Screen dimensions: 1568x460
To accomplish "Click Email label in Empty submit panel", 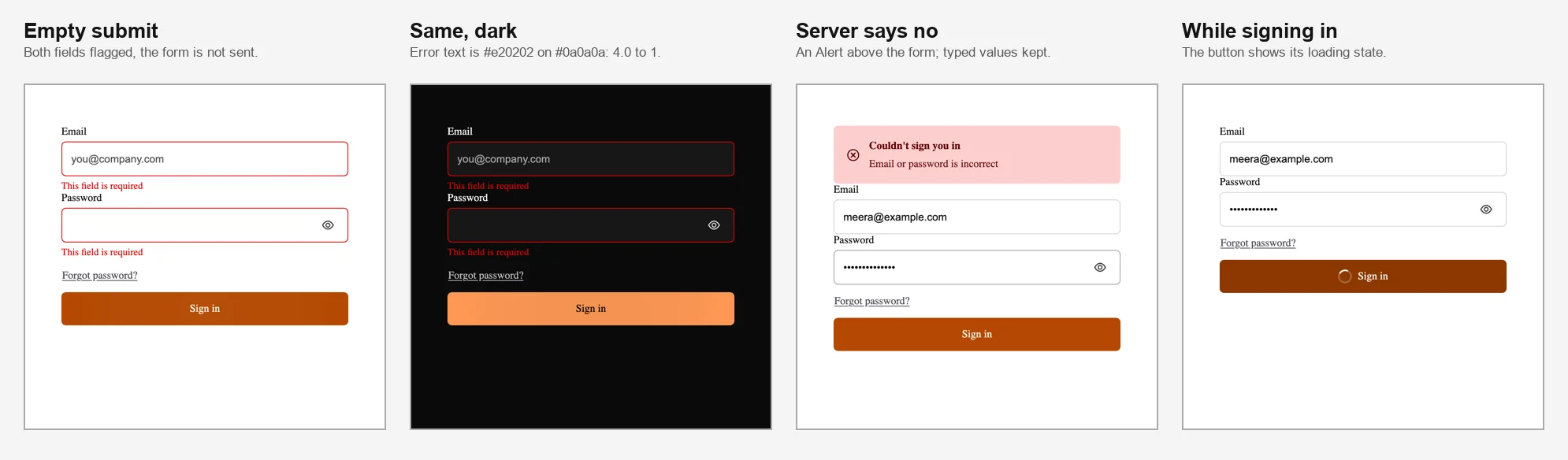I will pos(74,132).
